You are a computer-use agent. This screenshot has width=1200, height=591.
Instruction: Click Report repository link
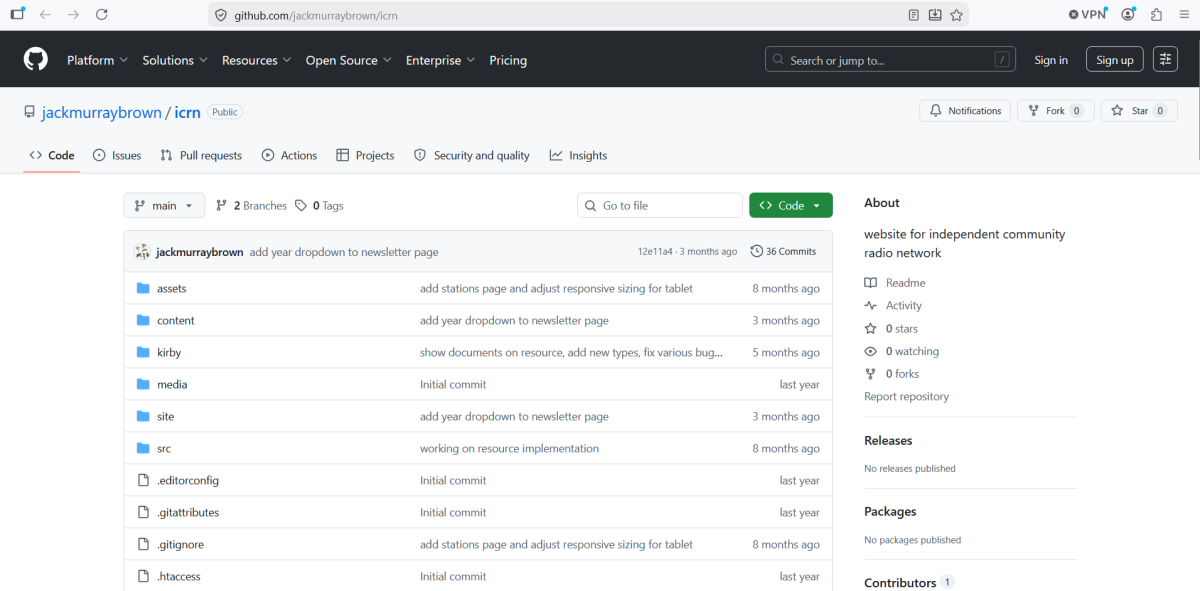906,397
